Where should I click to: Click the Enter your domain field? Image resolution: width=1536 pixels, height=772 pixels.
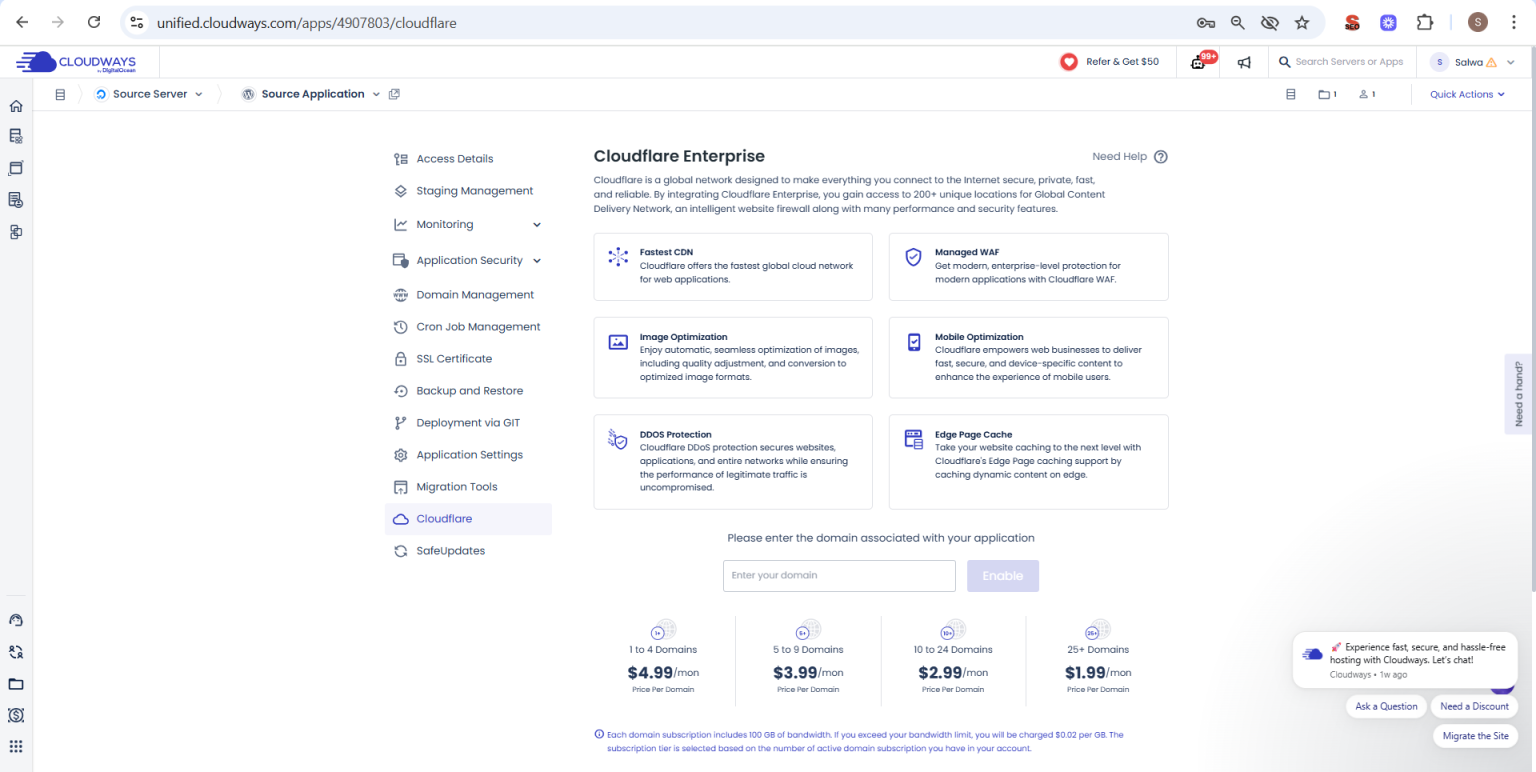click(839, 576)
